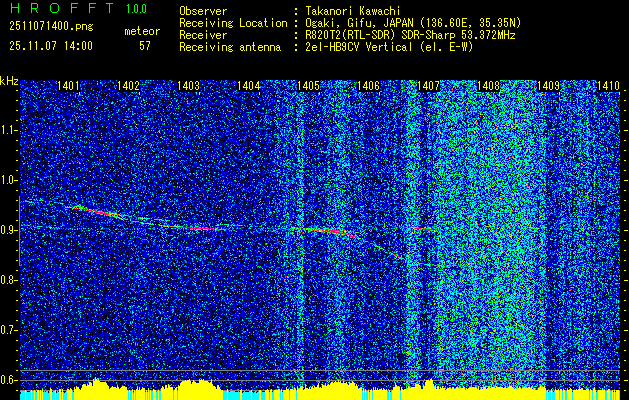Click the HROFFT 1.0.0 title text
This screenshot has height=400, width=629.
pos(79,8)
